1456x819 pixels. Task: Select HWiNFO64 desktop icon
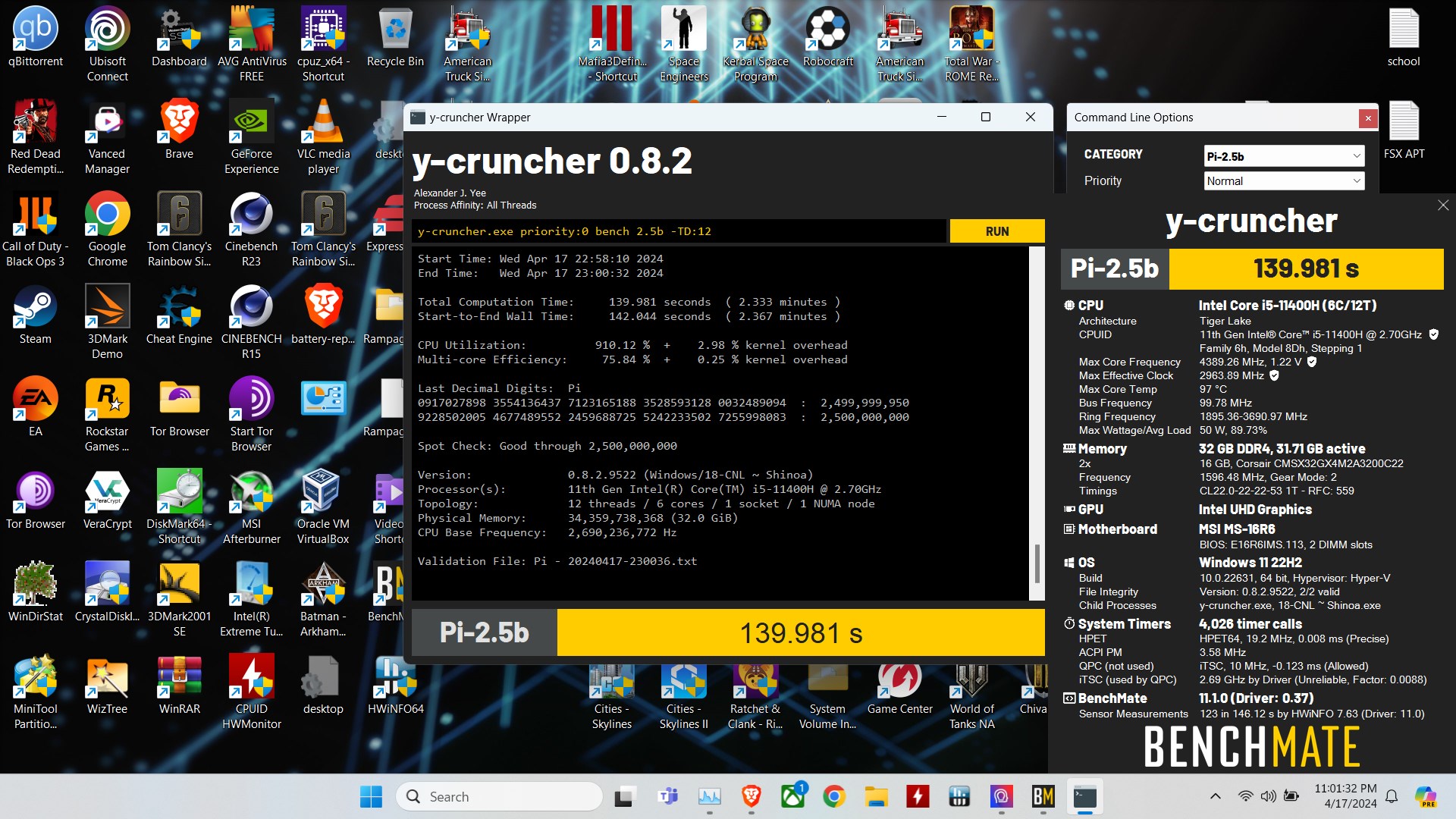tap(395, 686)
